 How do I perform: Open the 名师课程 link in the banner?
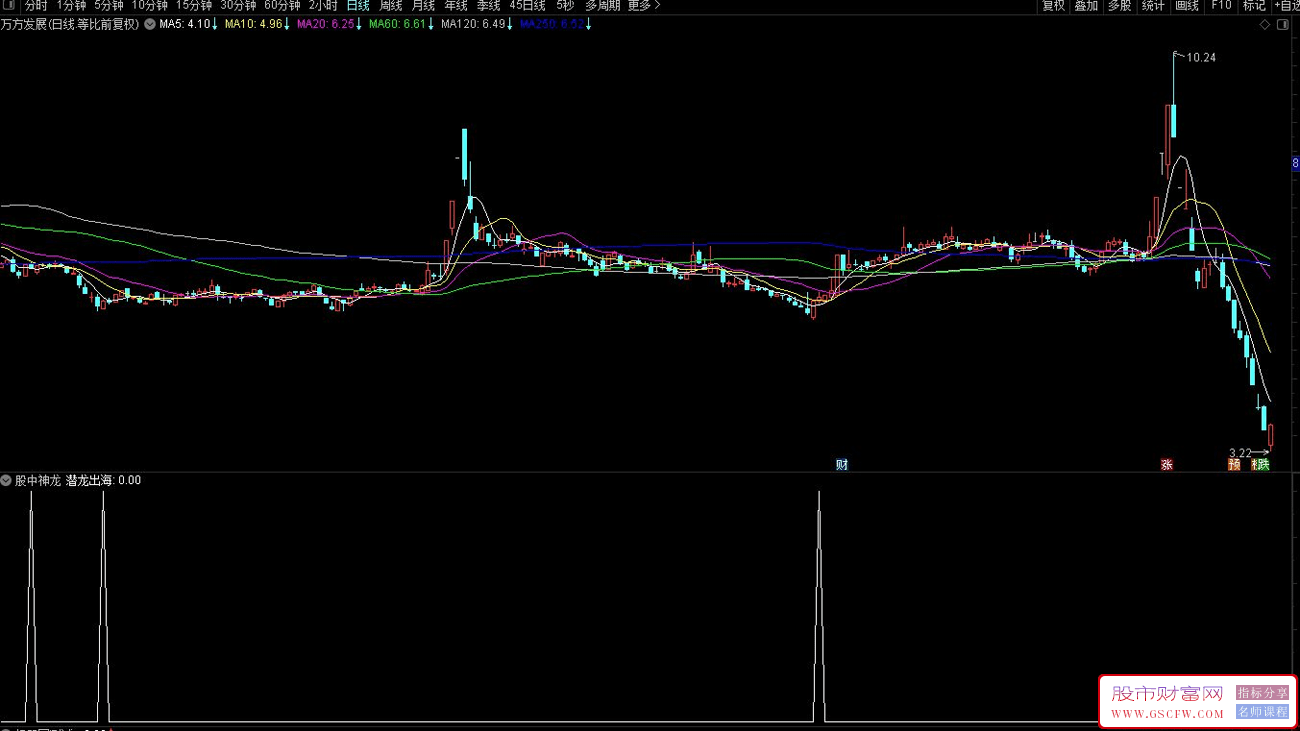[x=1262, y=712]
